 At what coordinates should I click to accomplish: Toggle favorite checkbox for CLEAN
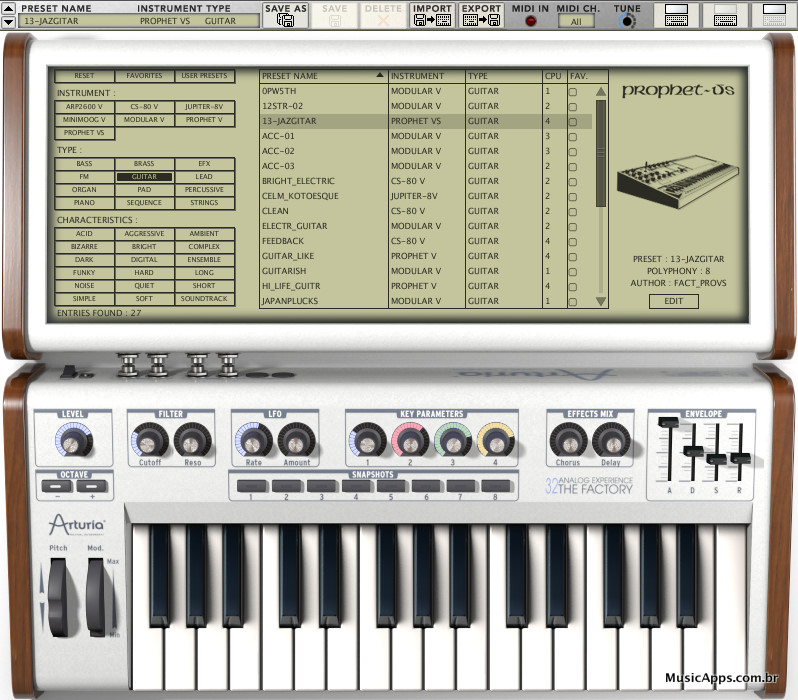click(x=573, y=212)
